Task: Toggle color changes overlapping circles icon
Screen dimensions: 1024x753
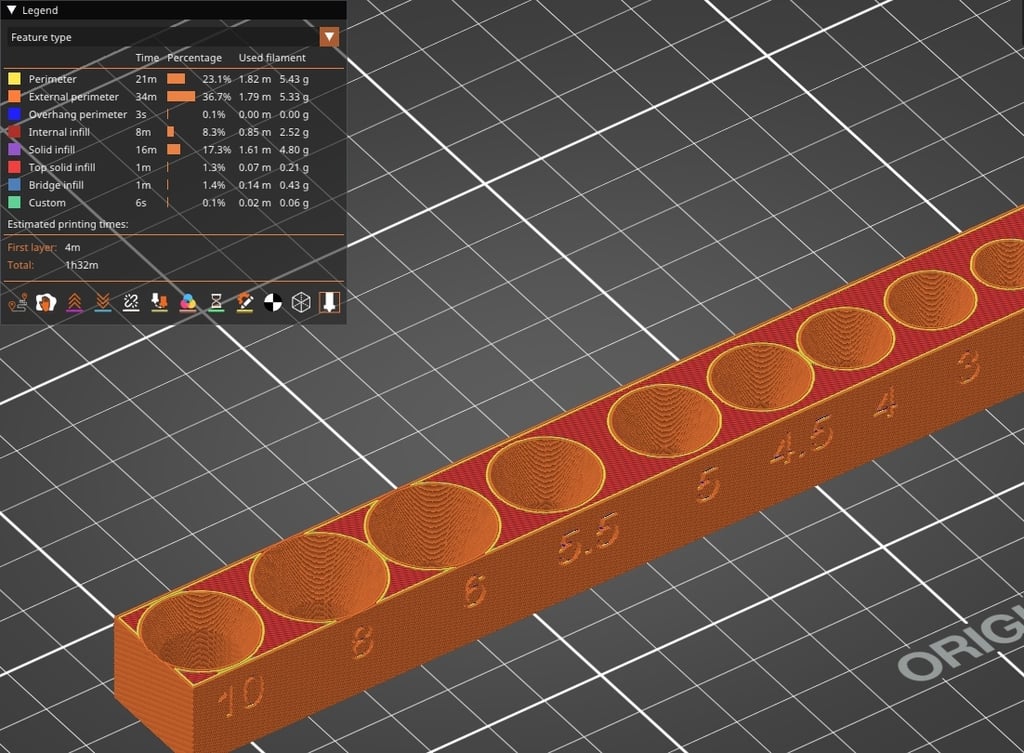Action: pos(187,302)
